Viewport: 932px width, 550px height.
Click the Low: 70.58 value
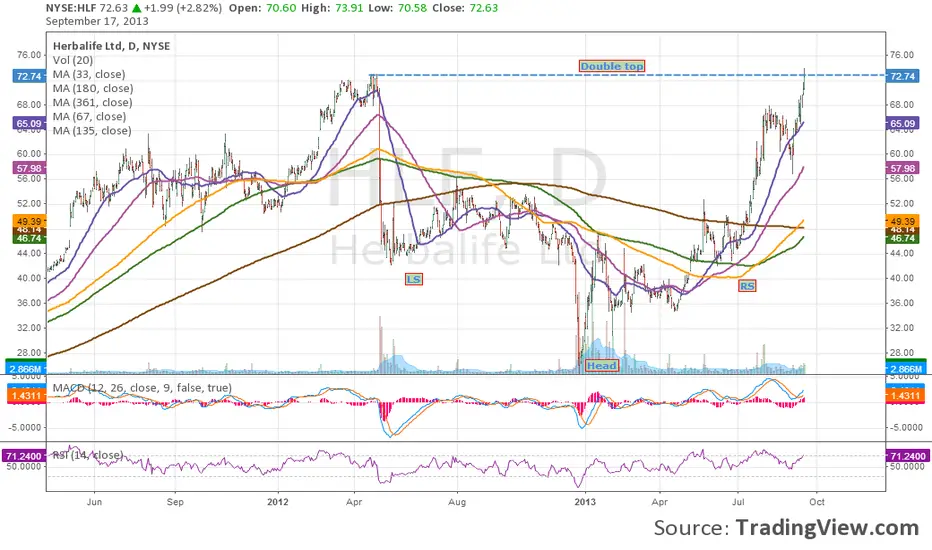pyautogui.click(x=397, y=8)
